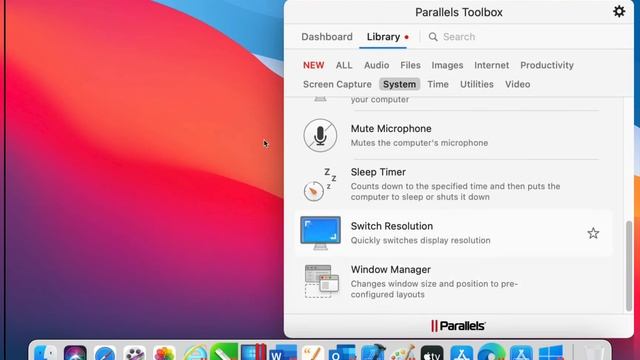The height and width of the screenshot is (360, 640).
Task: Click the Switch Resolution title text
Action: point(392,226)
